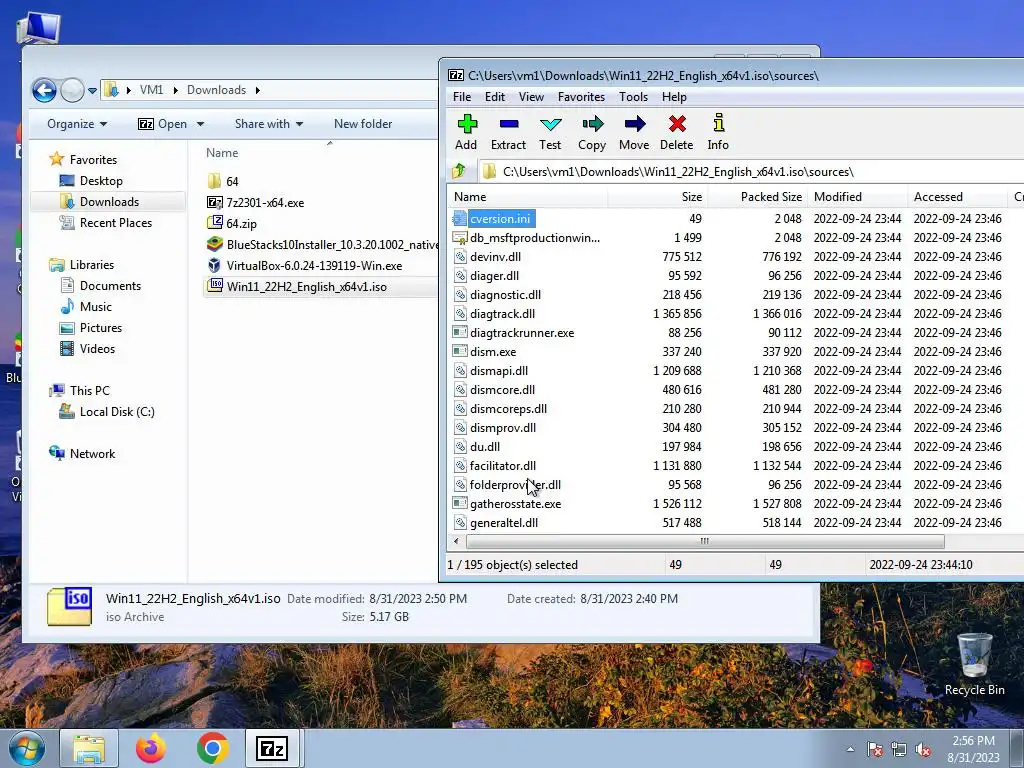Viewport: 1024px width, 768px height.
Task: Select the 64.zip file in Explorer
Action: [x=241, y=223]
